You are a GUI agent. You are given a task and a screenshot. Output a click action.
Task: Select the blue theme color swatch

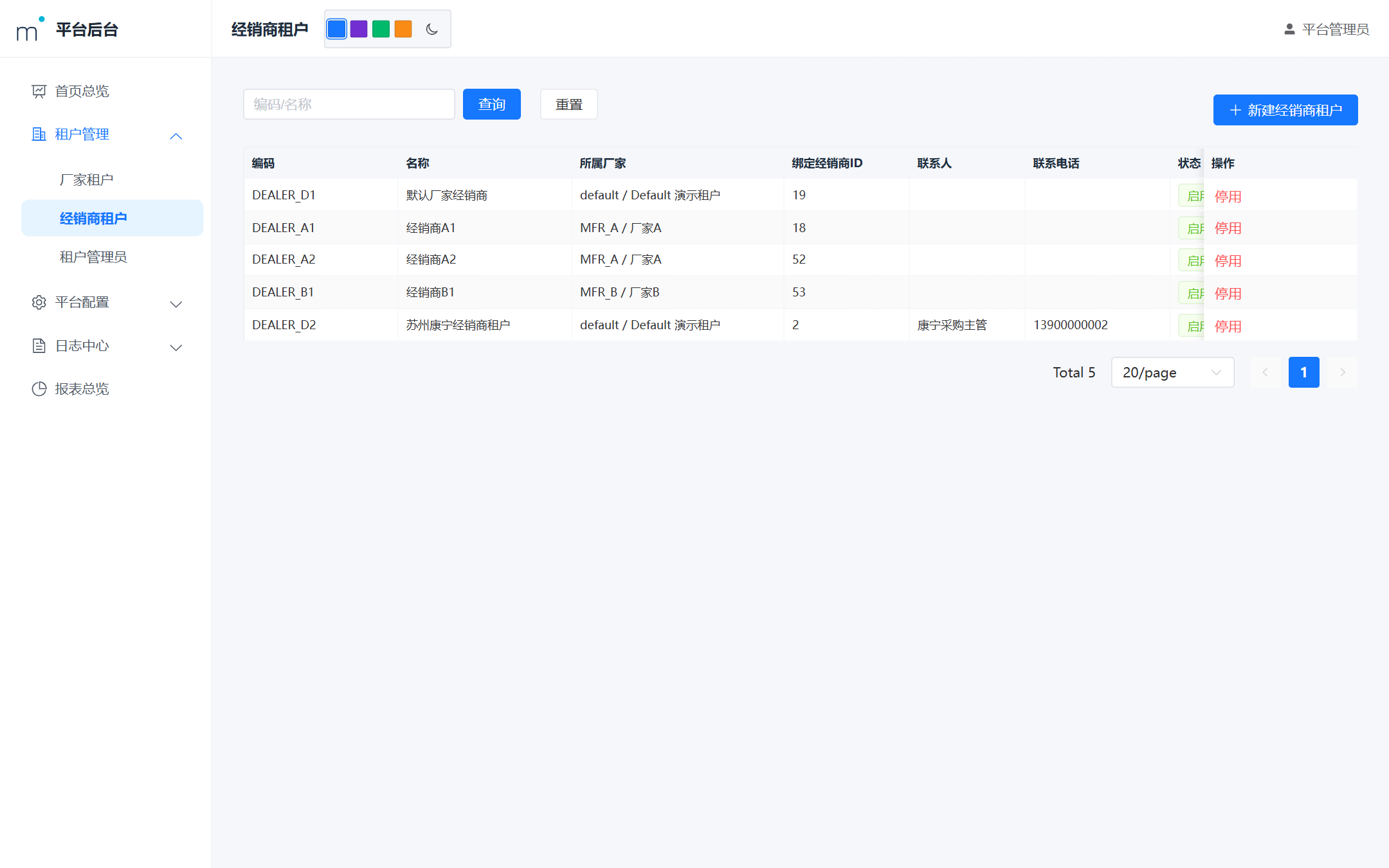(x=337, y=29)
